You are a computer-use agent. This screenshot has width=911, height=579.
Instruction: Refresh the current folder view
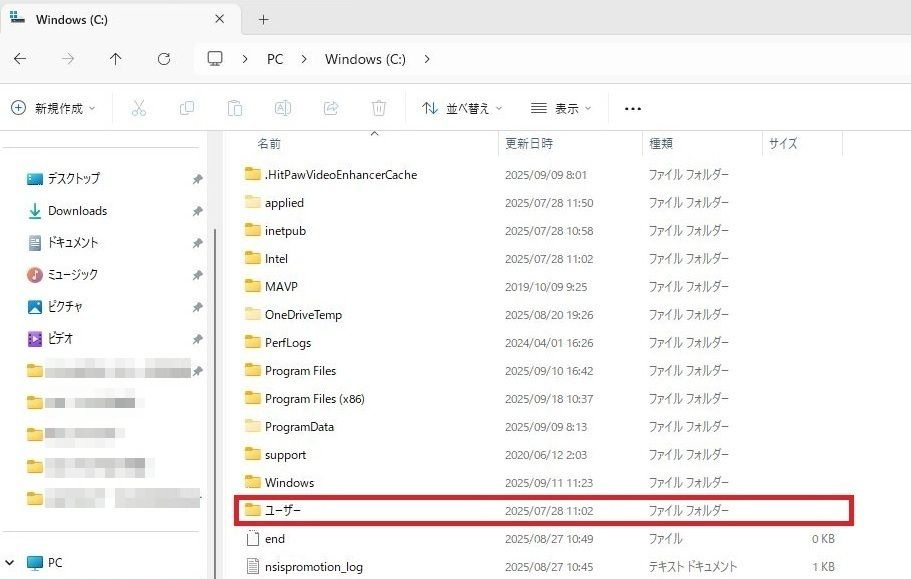coord(164,59)
